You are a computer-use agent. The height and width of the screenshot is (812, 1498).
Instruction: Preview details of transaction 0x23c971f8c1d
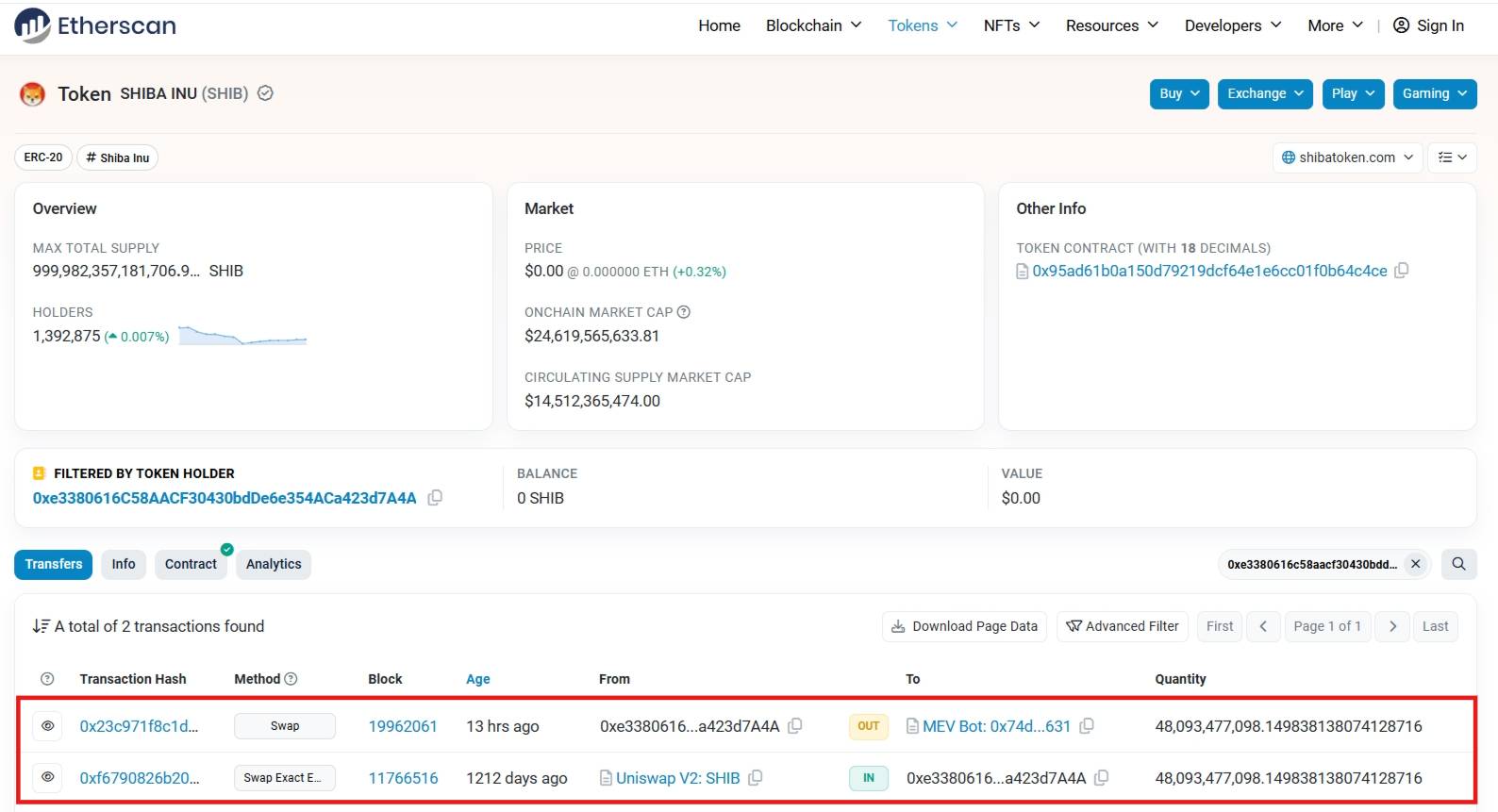pos(48,726)
